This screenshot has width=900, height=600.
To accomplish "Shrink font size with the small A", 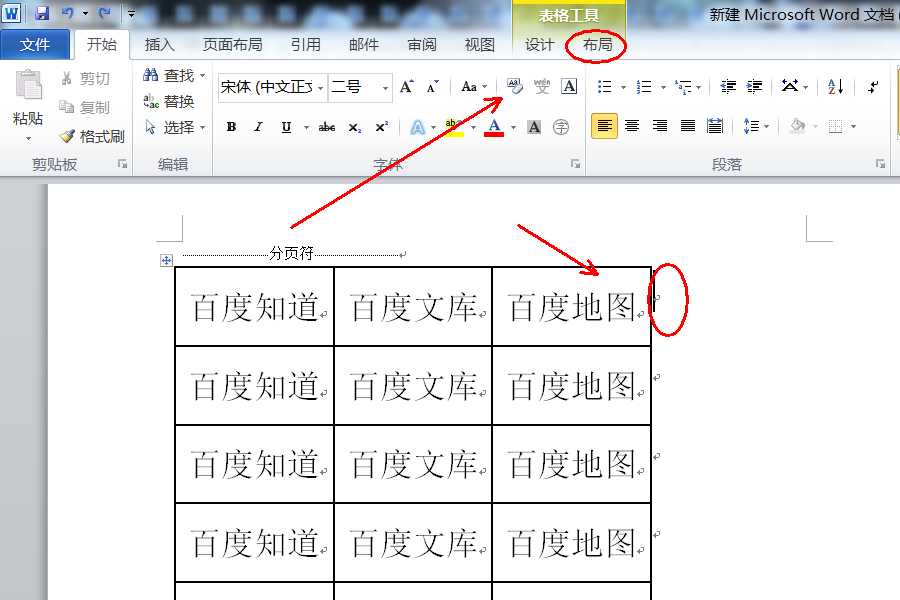I will point(433,87).
